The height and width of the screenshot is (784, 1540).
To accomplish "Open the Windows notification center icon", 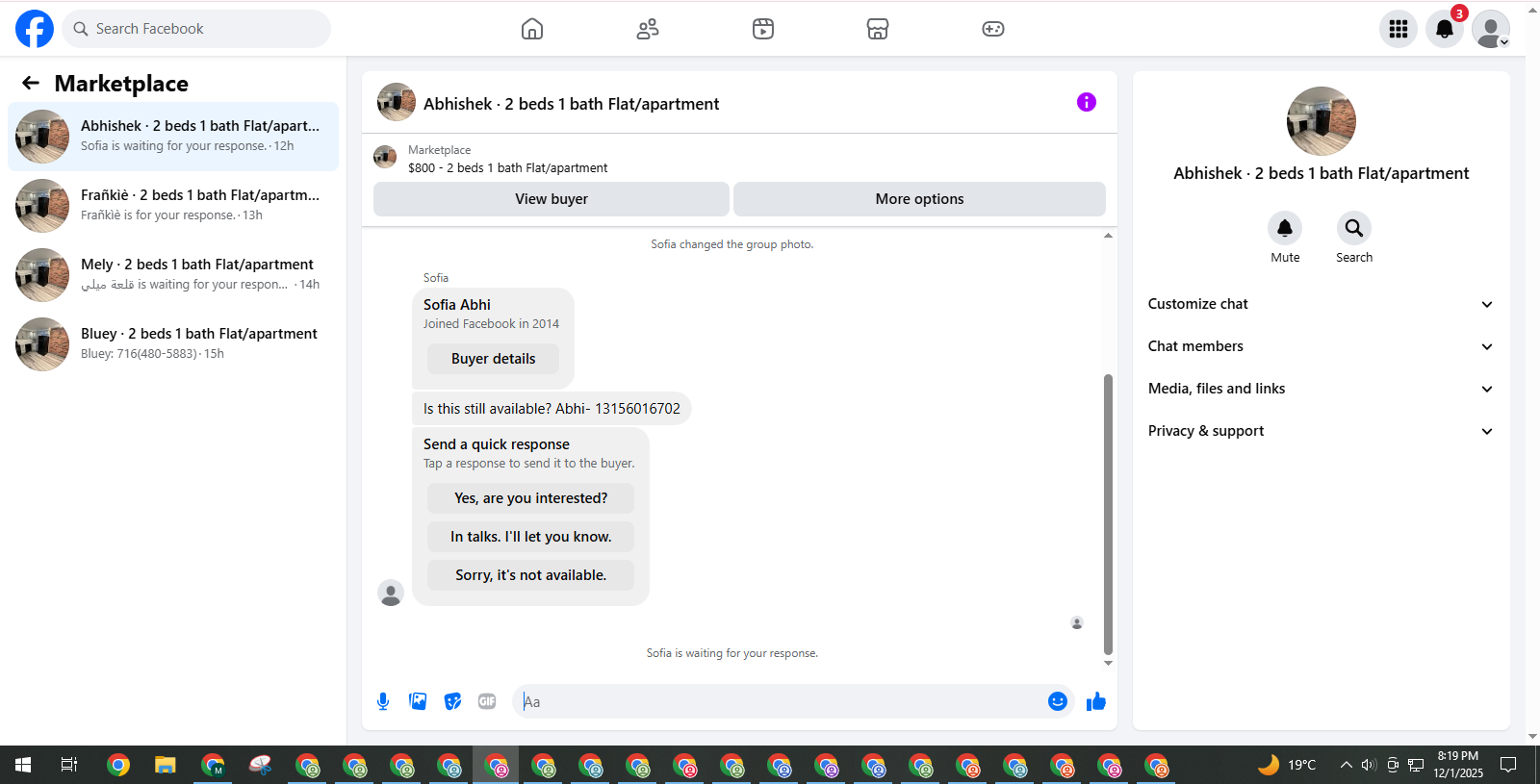I will pyautogui.click(x=1508, y=765).
